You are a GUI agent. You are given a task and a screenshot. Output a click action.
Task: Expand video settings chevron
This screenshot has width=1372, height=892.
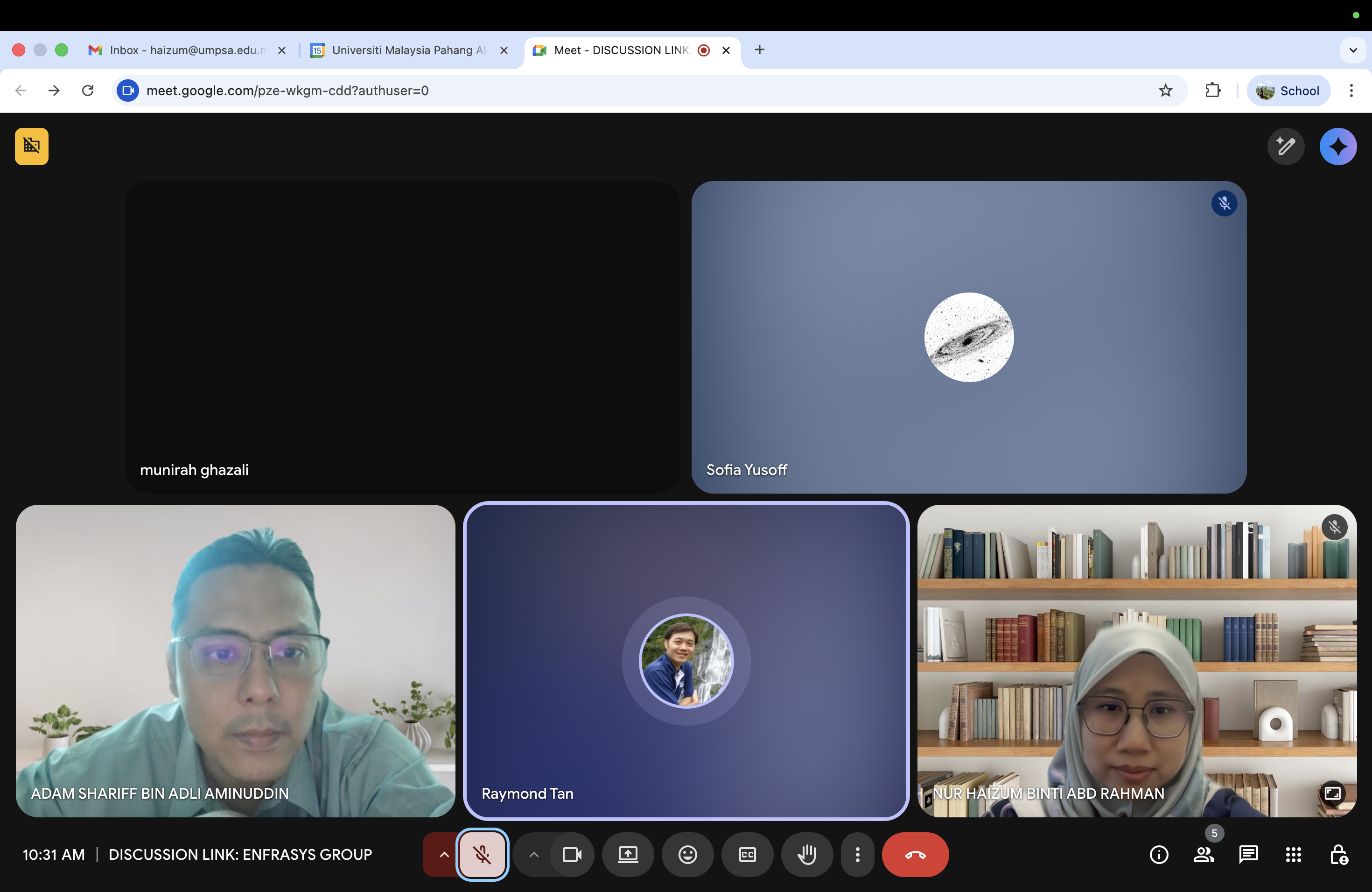pyautogui.click(x=534, y=855)
